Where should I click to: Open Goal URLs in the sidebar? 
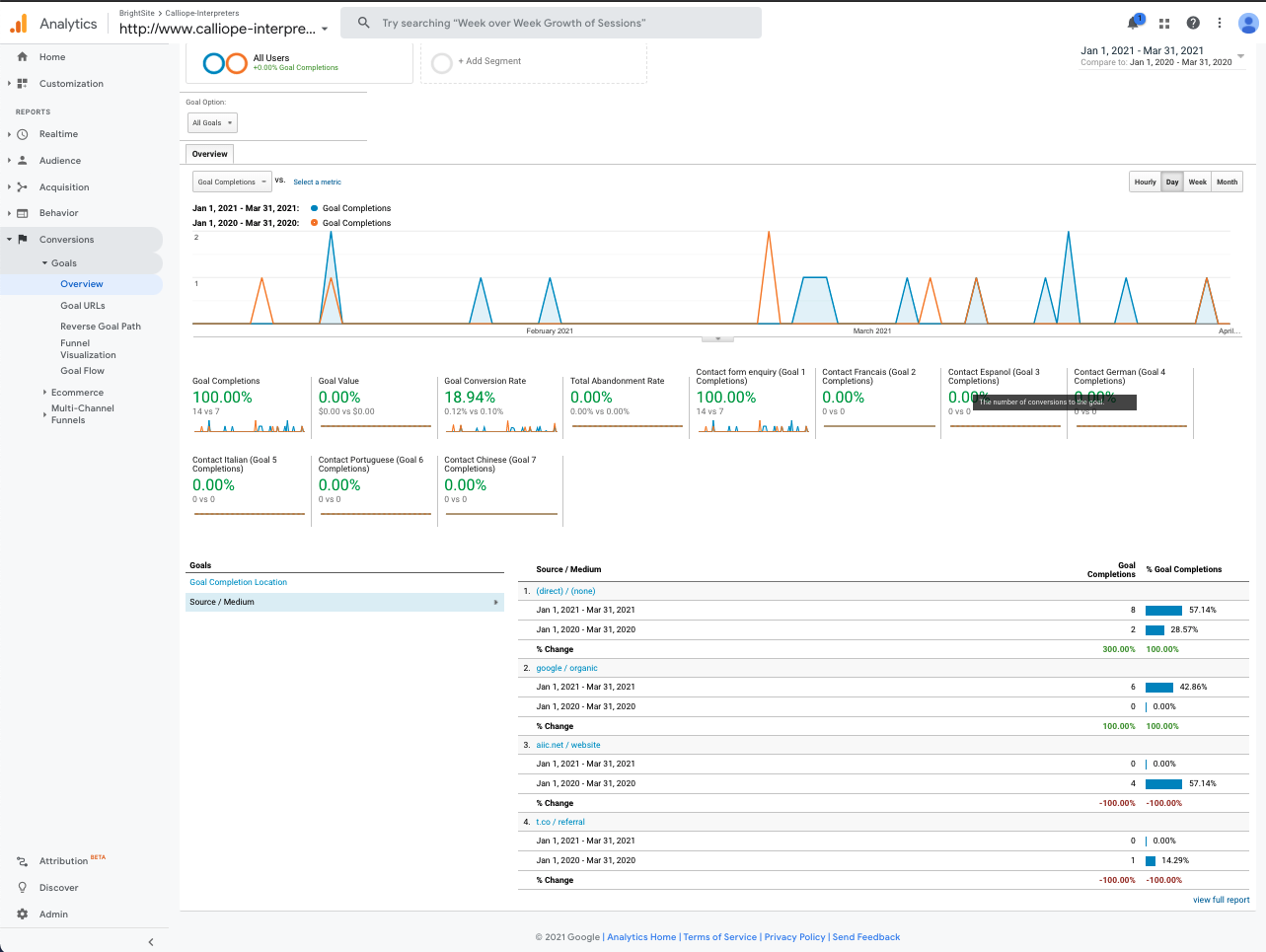(82, 305)
